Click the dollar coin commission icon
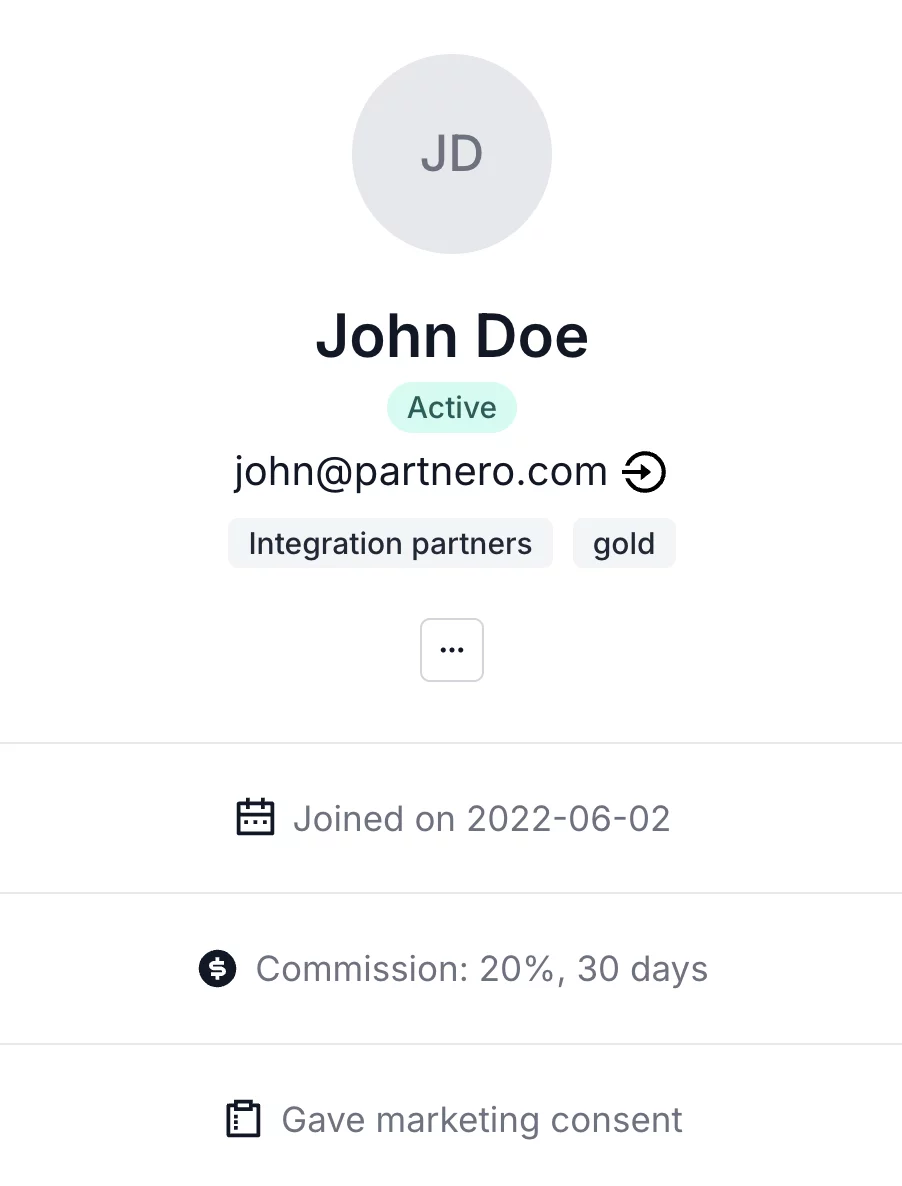This screenshot has height=1186, width=902. (218, 969)
